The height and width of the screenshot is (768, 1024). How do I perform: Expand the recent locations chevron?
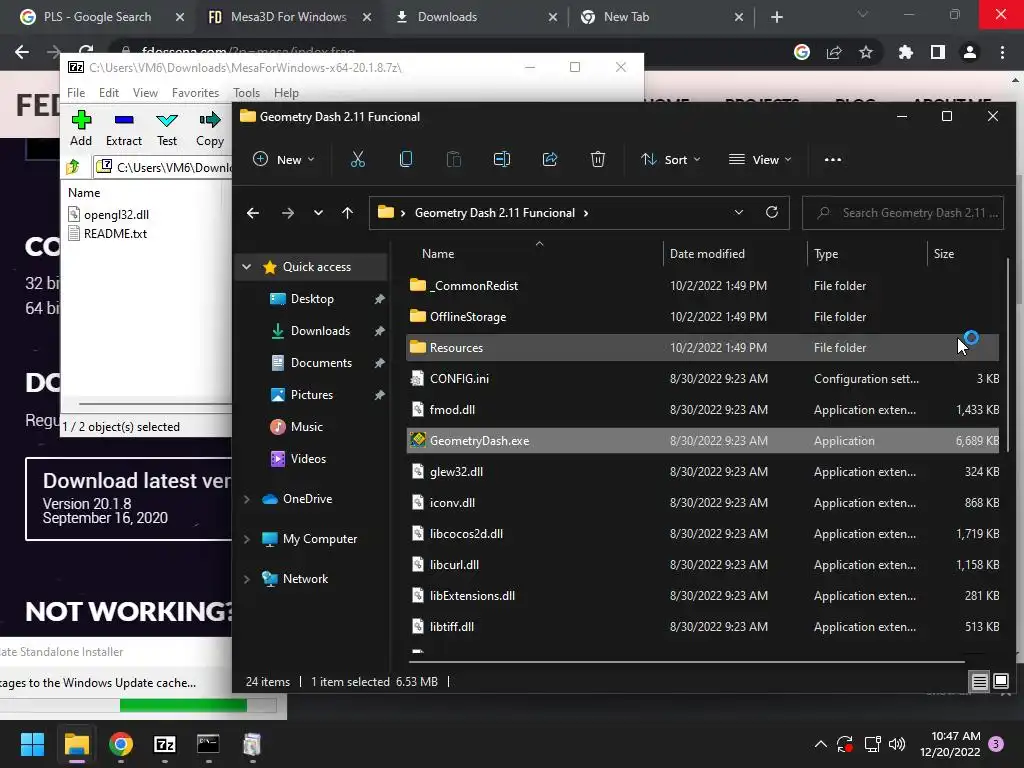tap(318, 213)
